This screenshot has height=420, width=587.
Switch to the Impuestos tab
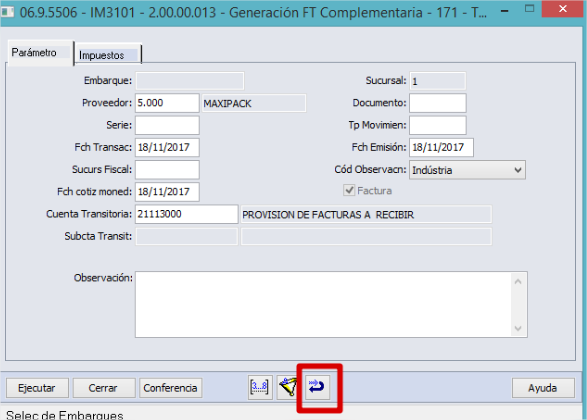(107, 55)
